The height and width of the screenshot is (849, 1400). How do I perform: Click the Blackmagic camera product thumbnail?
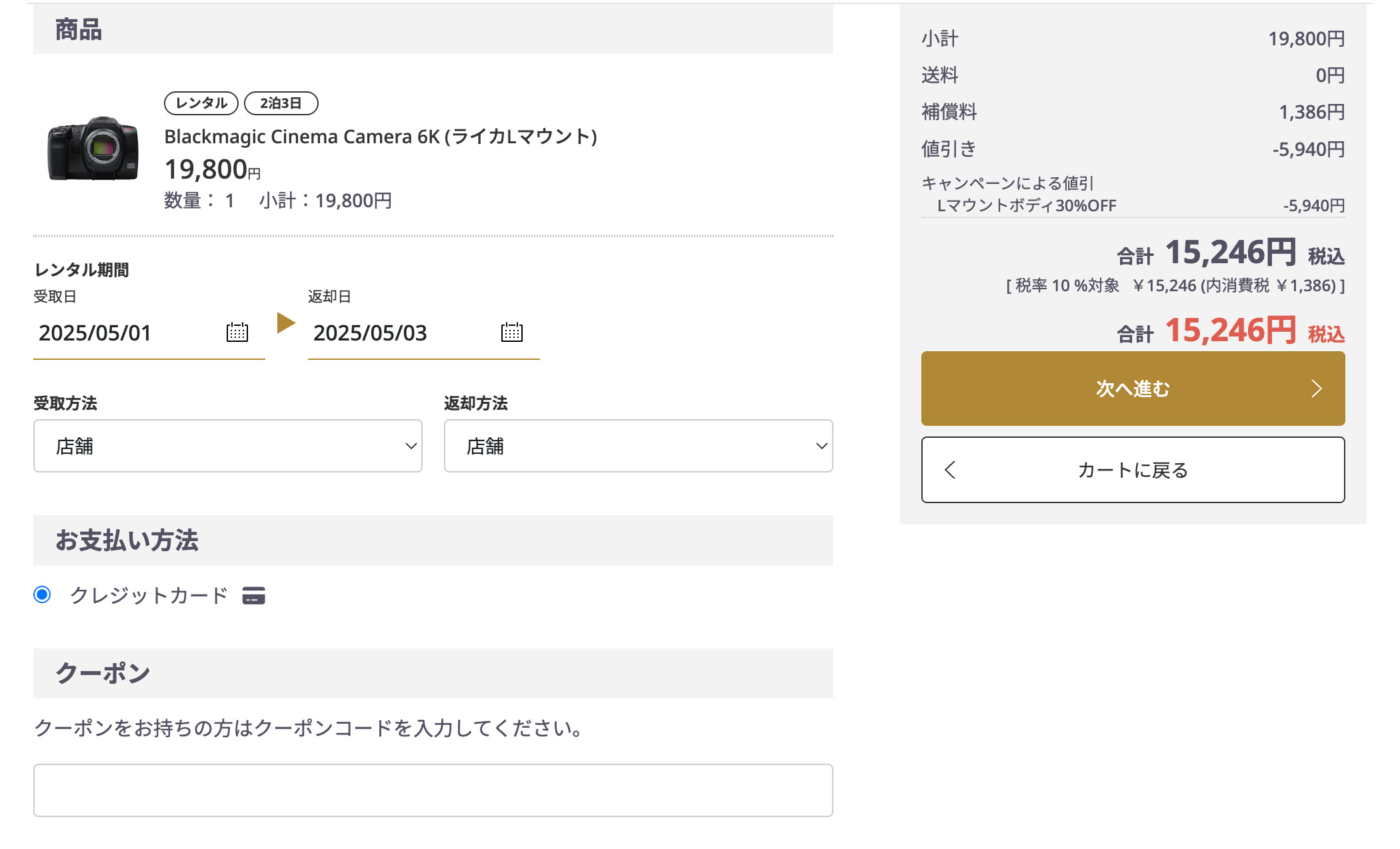[93, 149]
